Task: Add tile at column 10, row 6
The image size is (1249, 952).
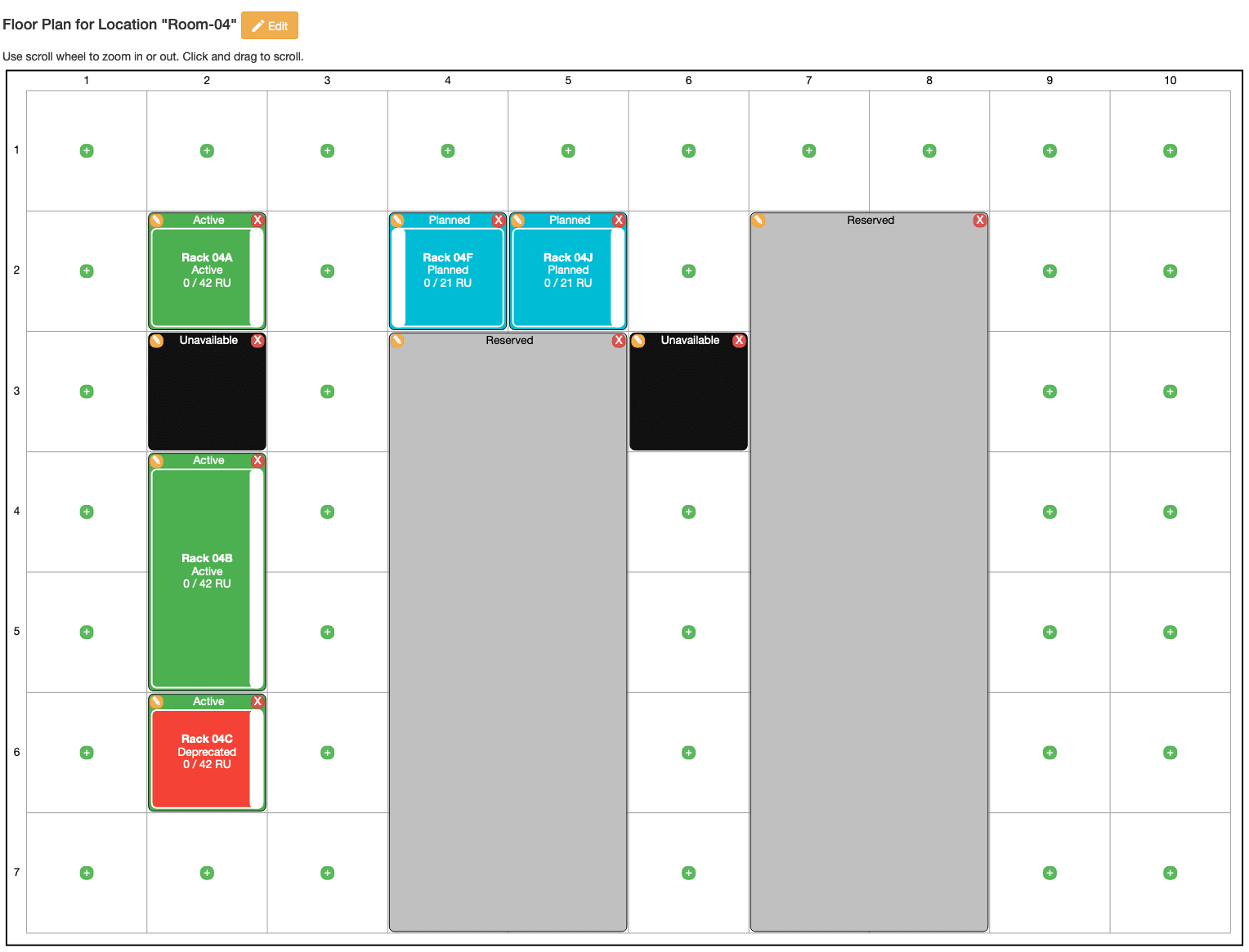Action: (1171, 753)
